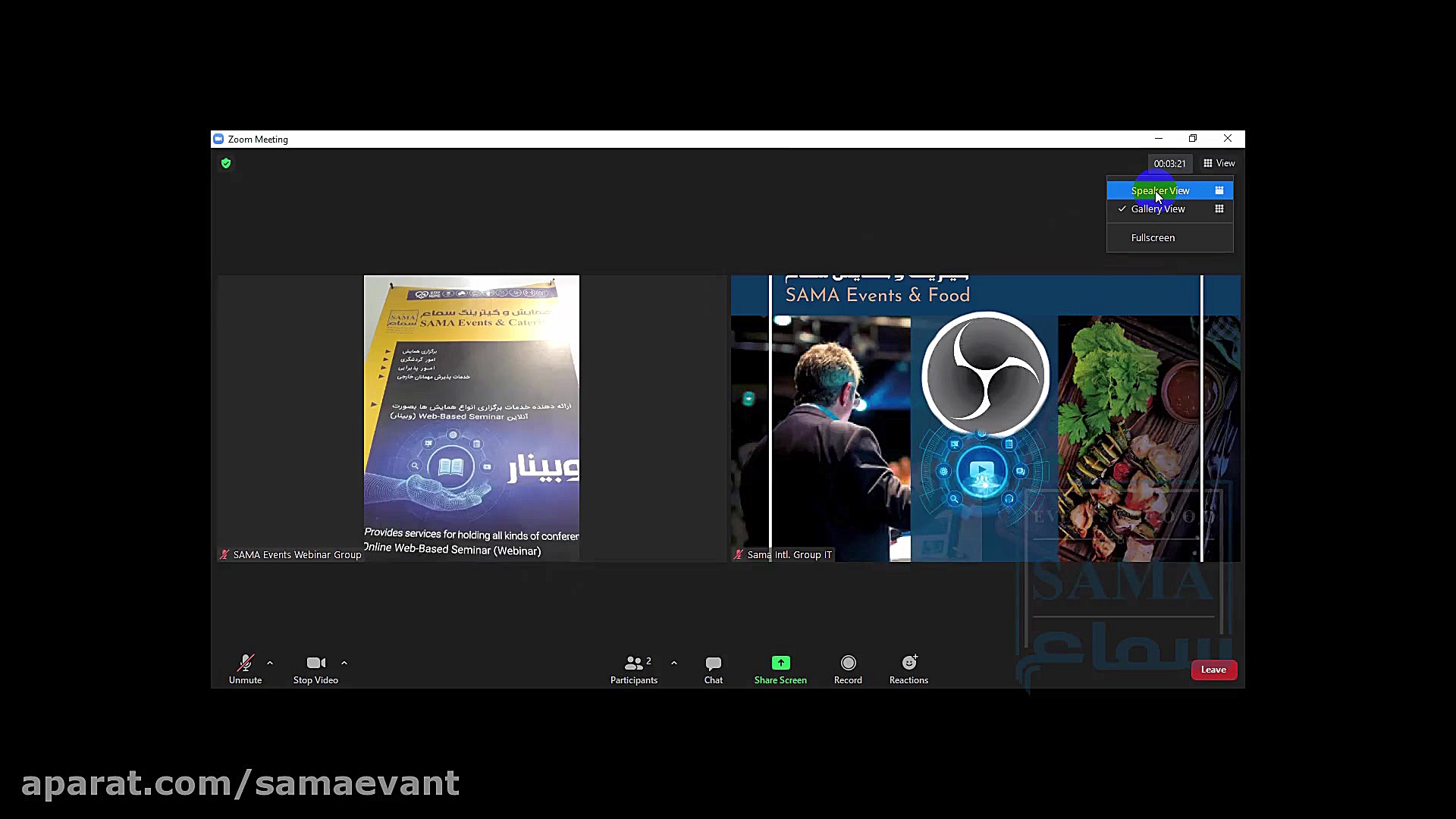Close the Zoom Meeting window
The height and width of the screenshot is (819, 1456).
click(x=1228, y=139)
